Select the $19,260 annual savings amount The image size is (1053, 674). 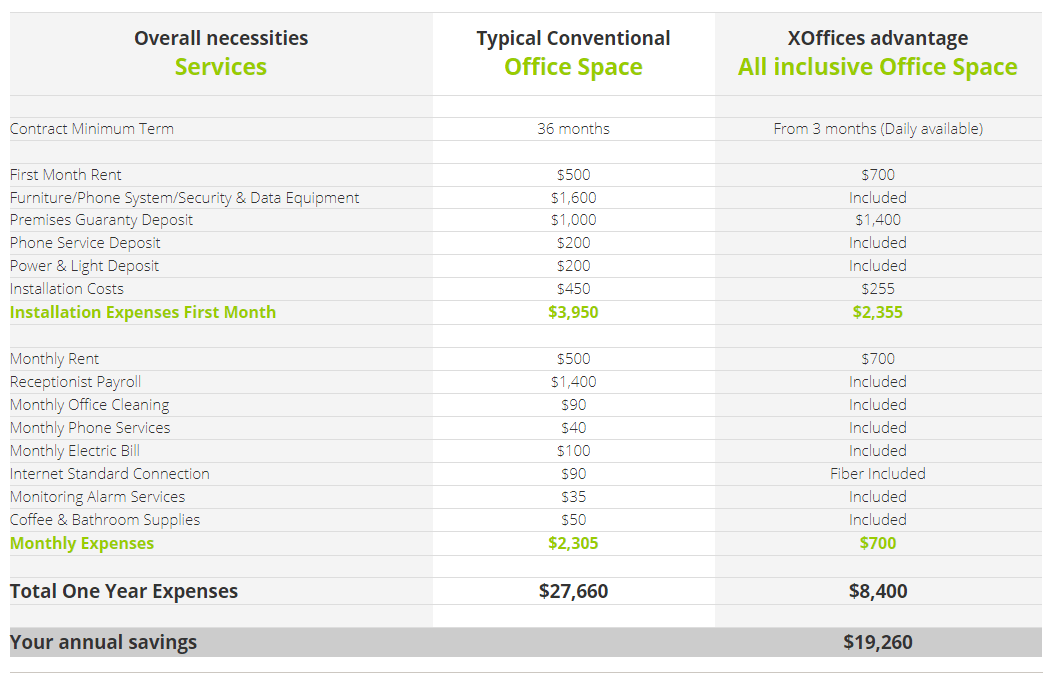[x=878, y=641]
